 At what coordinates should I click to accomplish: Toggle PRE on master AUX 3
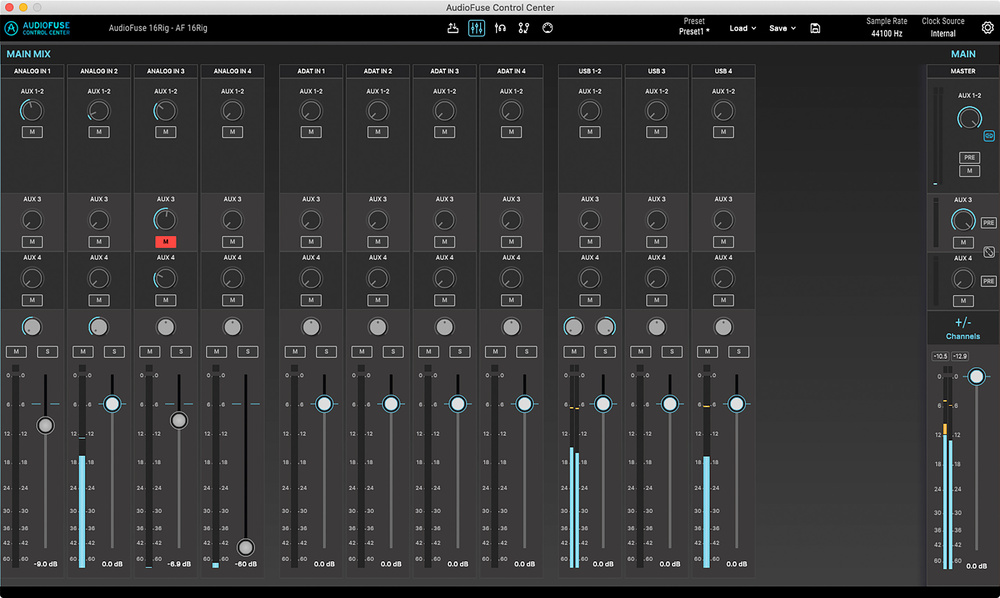[x=988, y=223]
